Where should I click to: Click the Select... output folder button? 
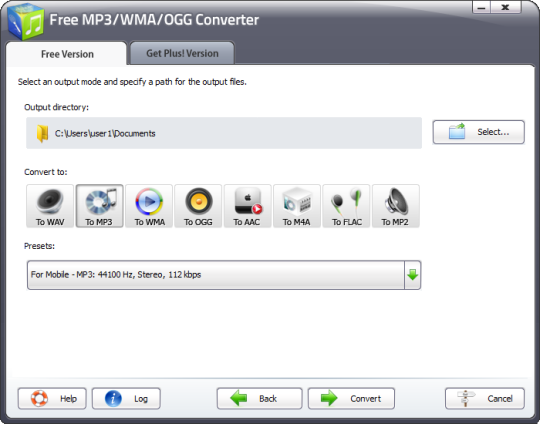[479, 132]
